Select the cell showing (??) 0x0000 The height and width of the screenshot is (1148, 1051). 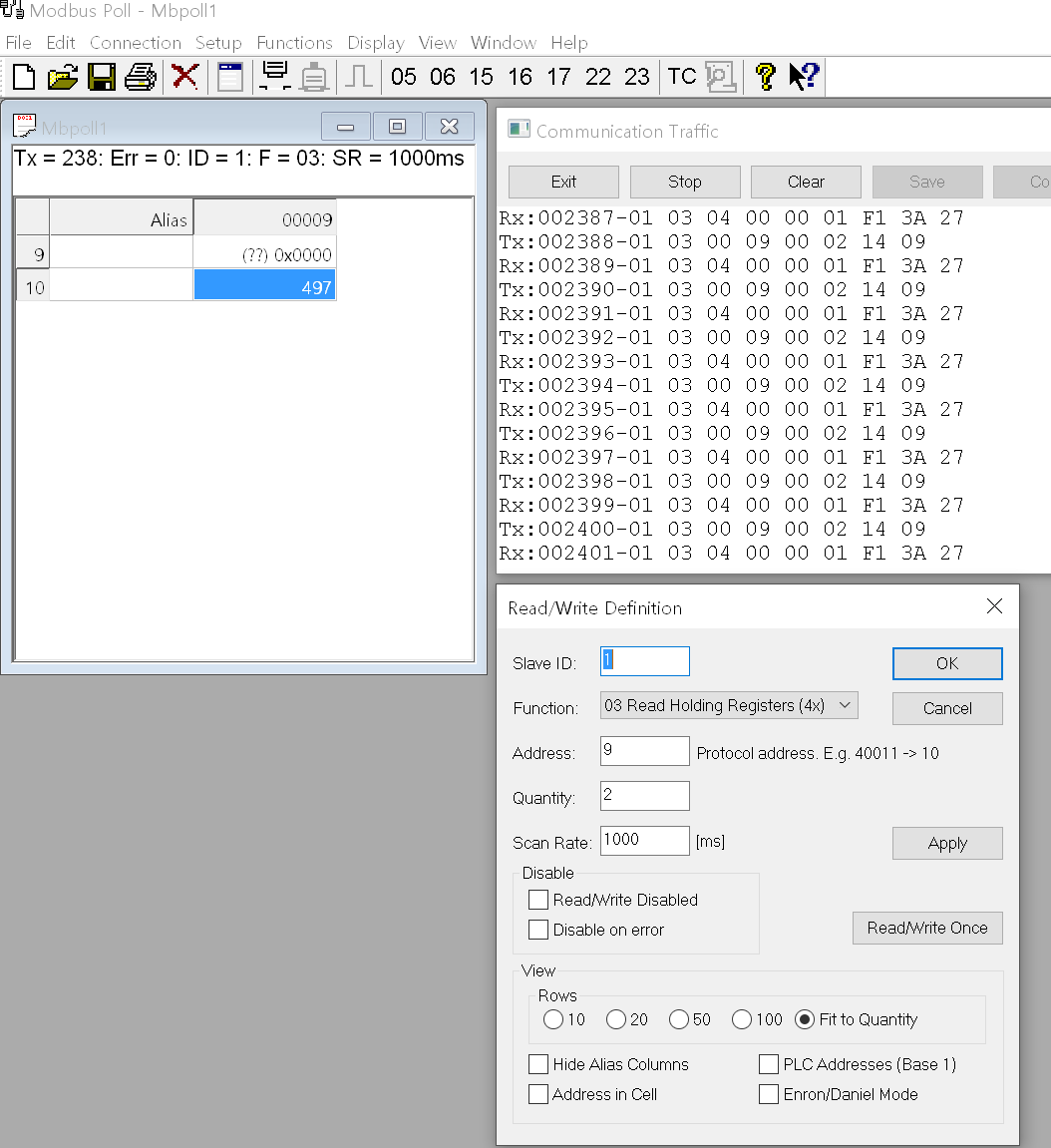[265, 252]
